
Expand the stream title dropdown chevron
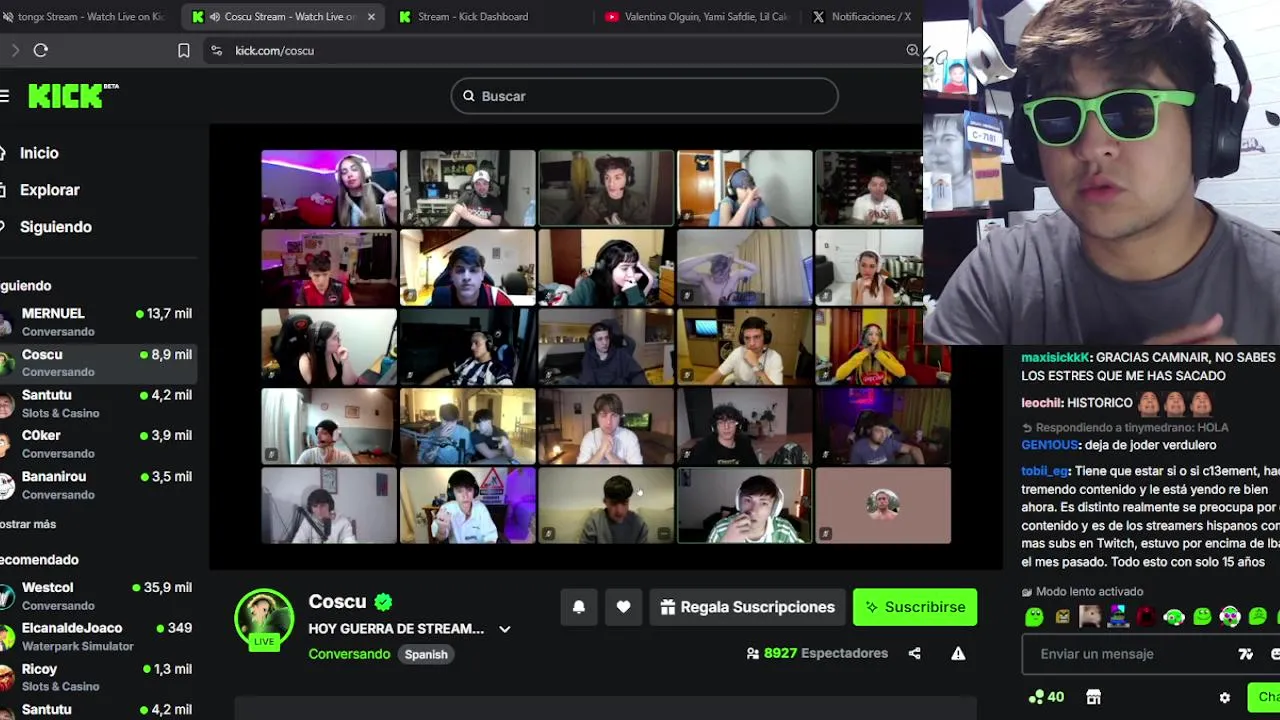(x=505, y=629)
